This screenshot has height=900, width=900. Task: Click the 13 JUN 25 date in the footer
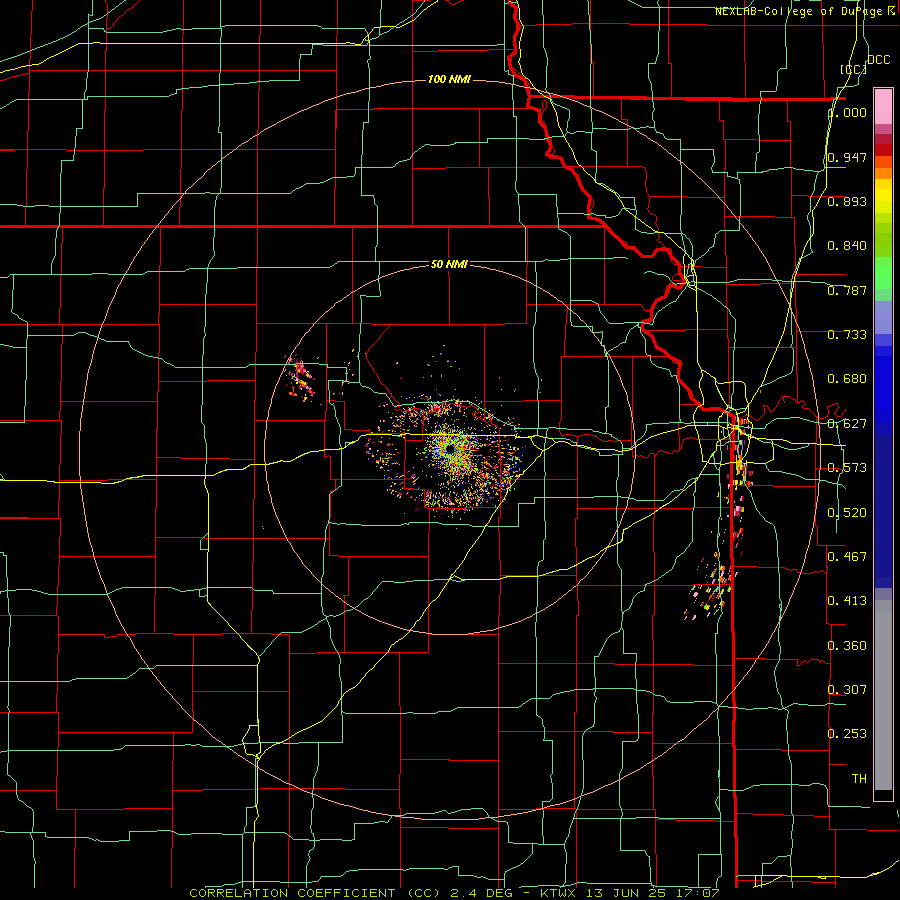tap(626, 893)
